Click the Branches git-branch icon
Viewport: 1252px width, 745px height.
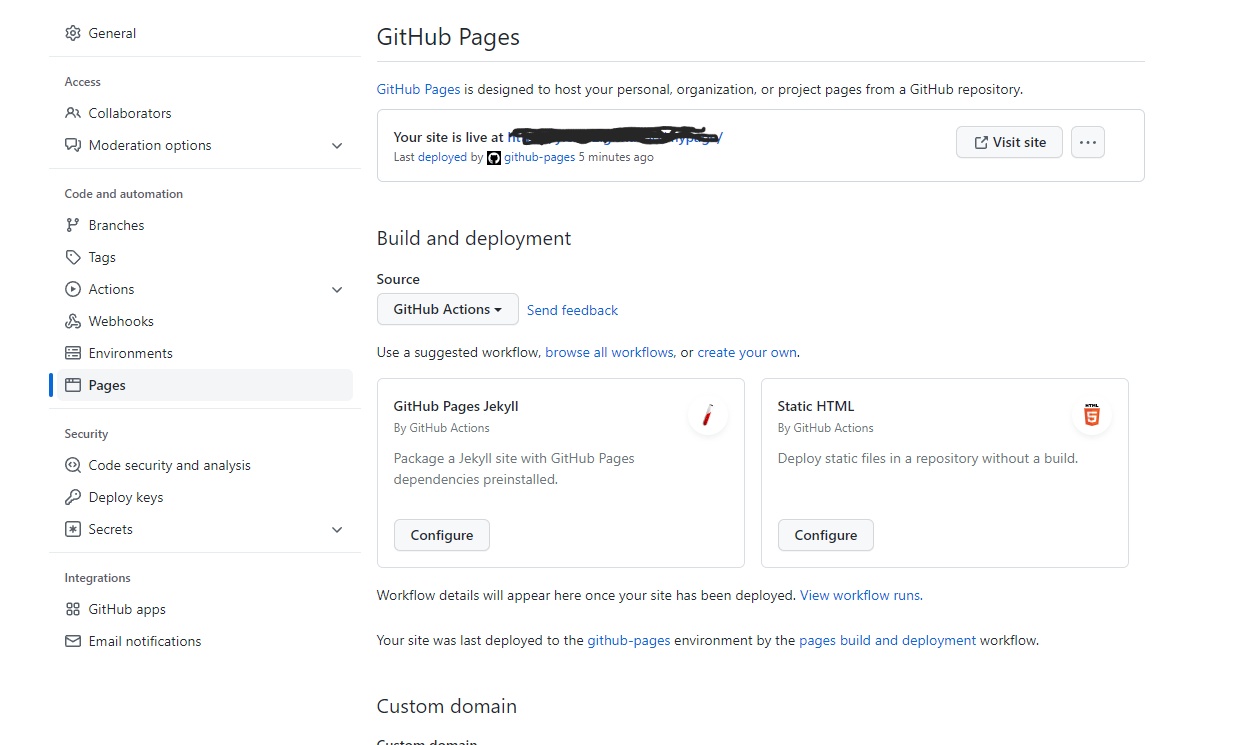click(73, 225)
